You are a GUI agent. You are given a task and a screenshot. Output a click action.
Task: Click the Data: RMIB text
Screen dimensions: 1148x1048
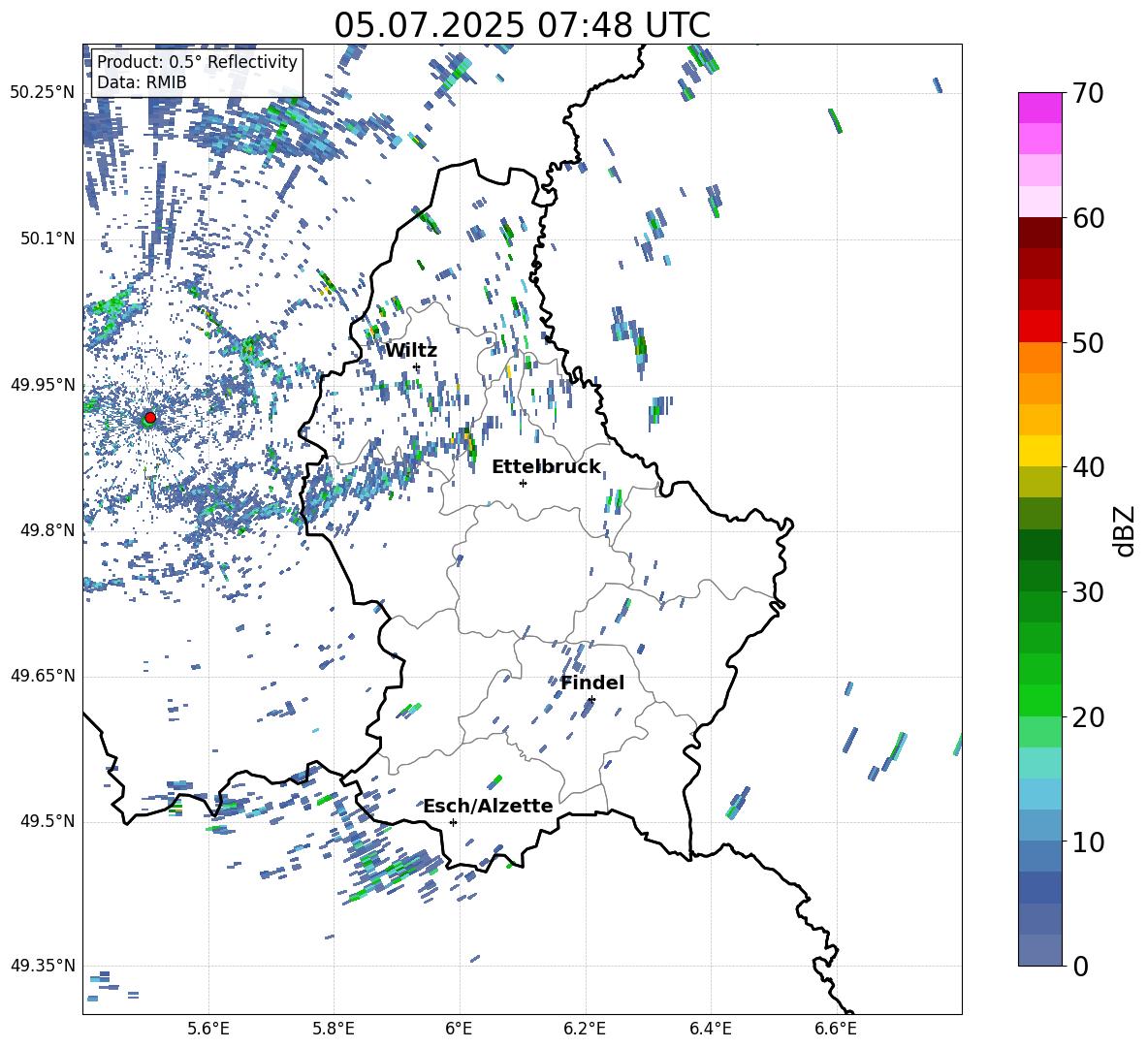pos(142,82)
